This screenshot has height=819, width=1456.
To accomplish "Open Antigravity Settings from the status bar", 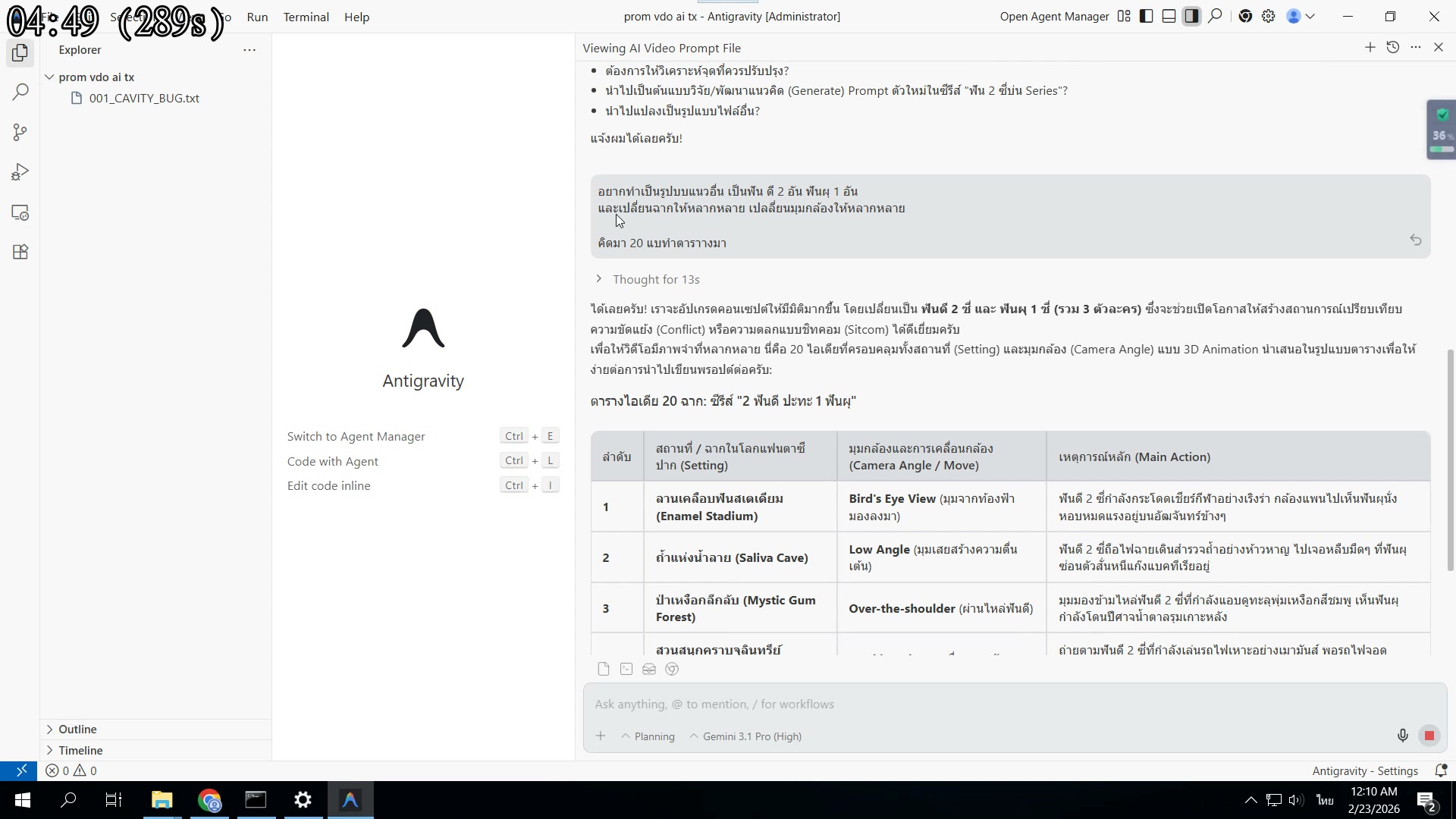I will click(x=1364, y=770).
